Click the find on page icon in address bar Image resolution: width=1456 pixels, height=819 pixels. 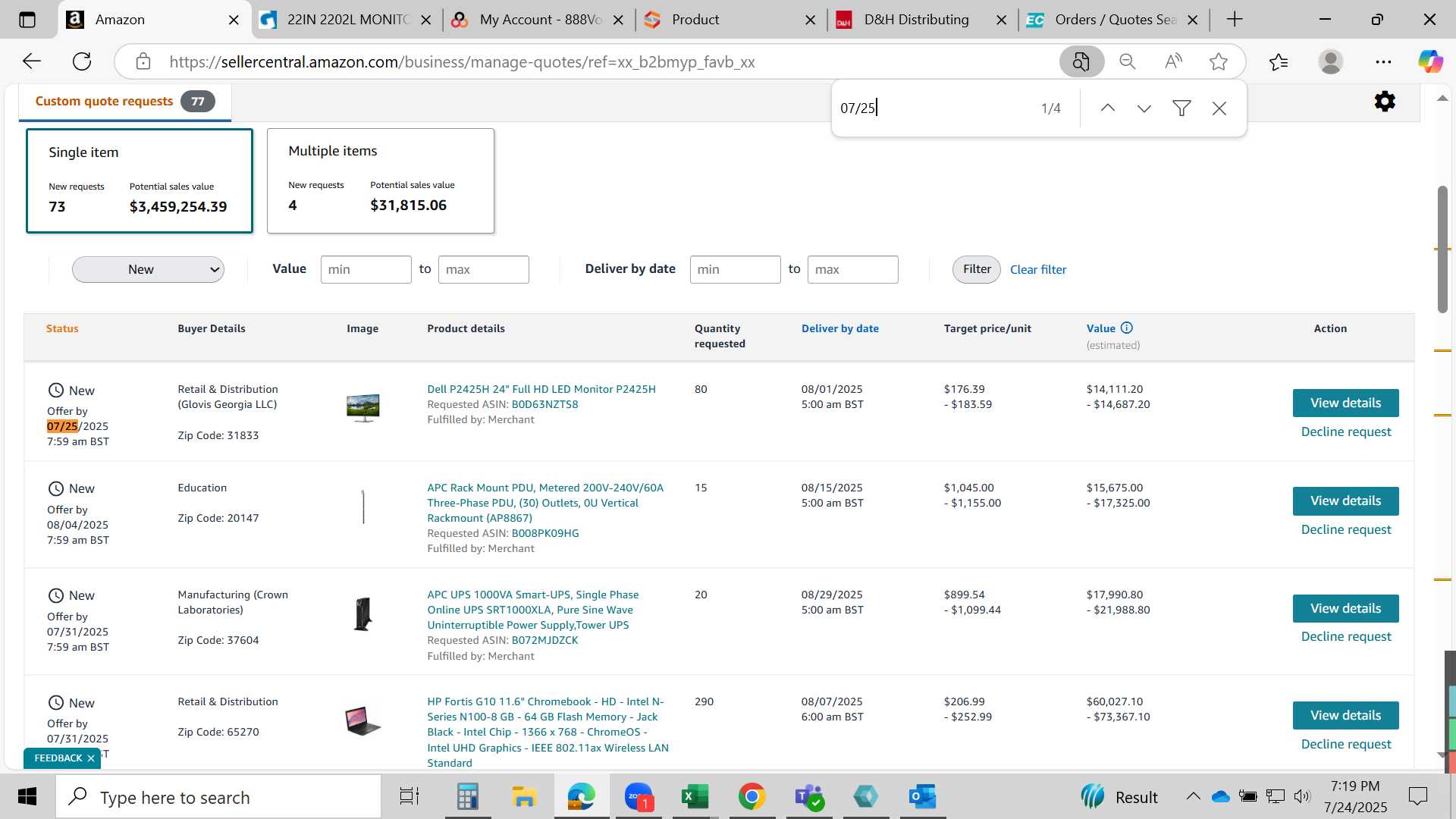pos(1081,61)
